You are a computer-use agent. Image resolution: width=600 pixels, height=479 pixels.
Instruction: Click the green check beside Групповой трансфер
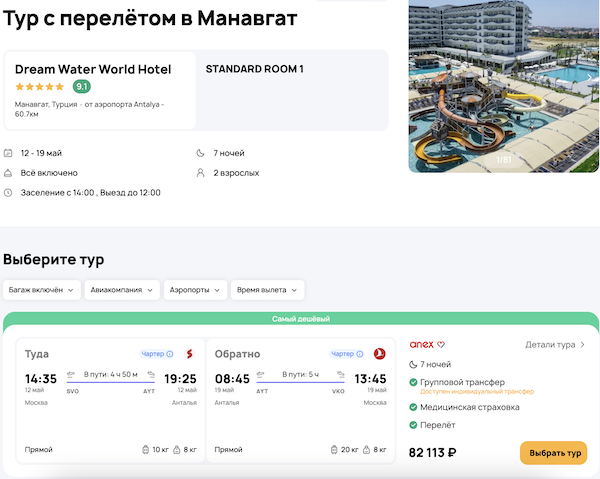tap(414, 382)
